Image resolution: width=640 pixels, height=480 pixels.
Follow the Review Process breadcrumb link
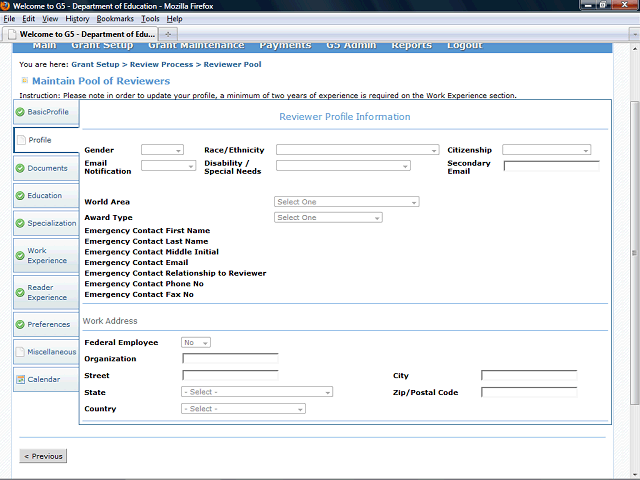(x=163, y=64)
